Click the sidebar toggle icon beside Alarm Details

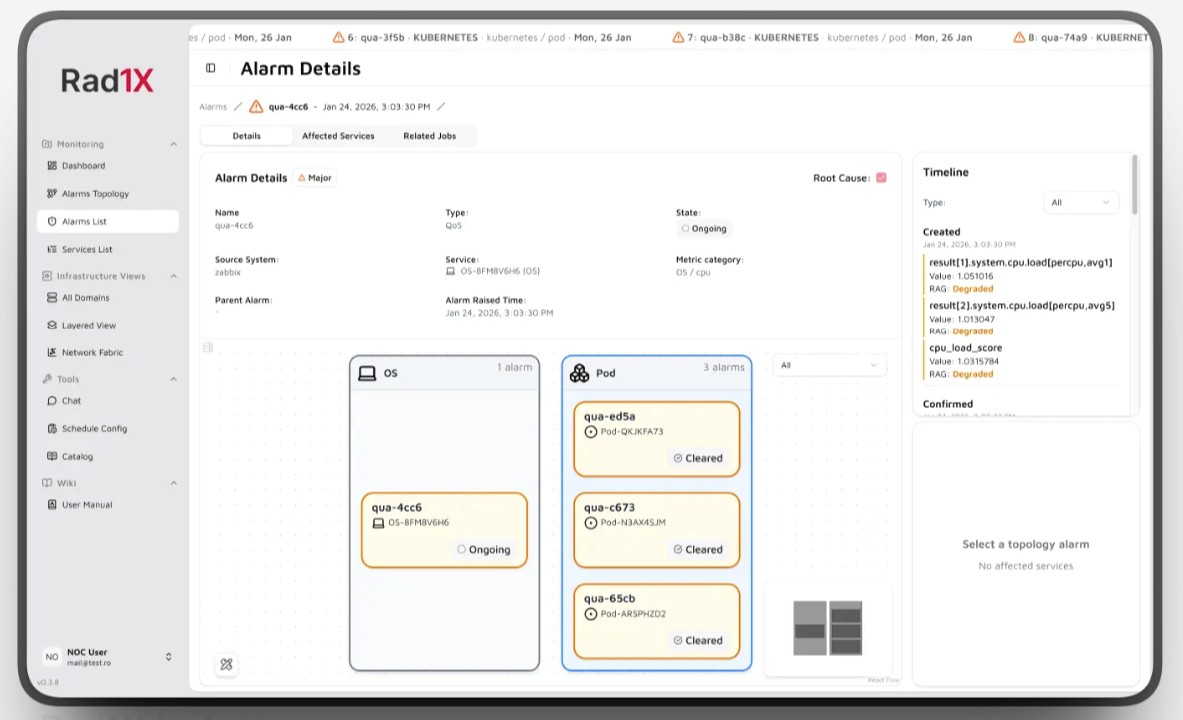click(210, 68)
